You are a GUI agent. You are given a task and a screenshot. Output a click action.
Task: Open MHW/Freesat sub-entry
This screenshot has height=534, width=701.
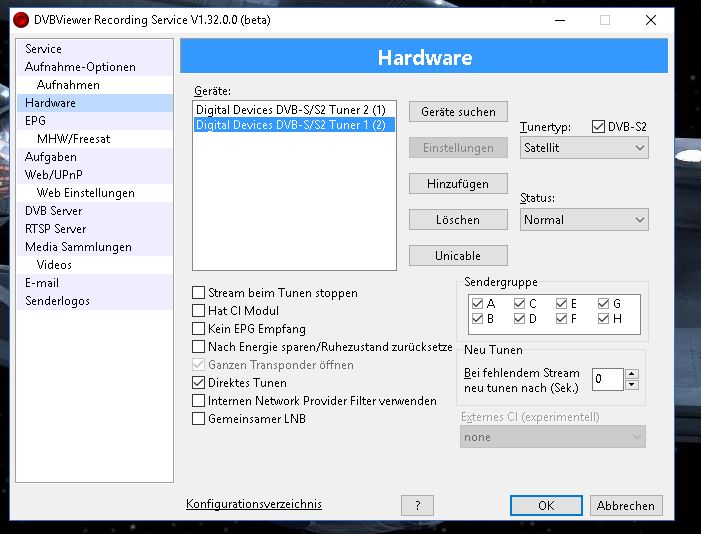tap(95, 139)
